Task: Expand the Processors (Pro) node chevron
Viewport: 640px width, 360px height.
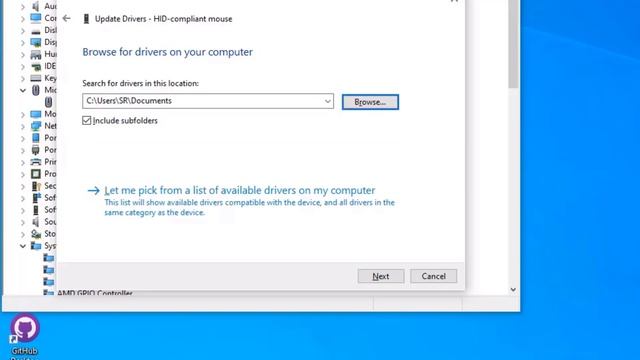Action: pyautogui.click(x=23, y=174)
